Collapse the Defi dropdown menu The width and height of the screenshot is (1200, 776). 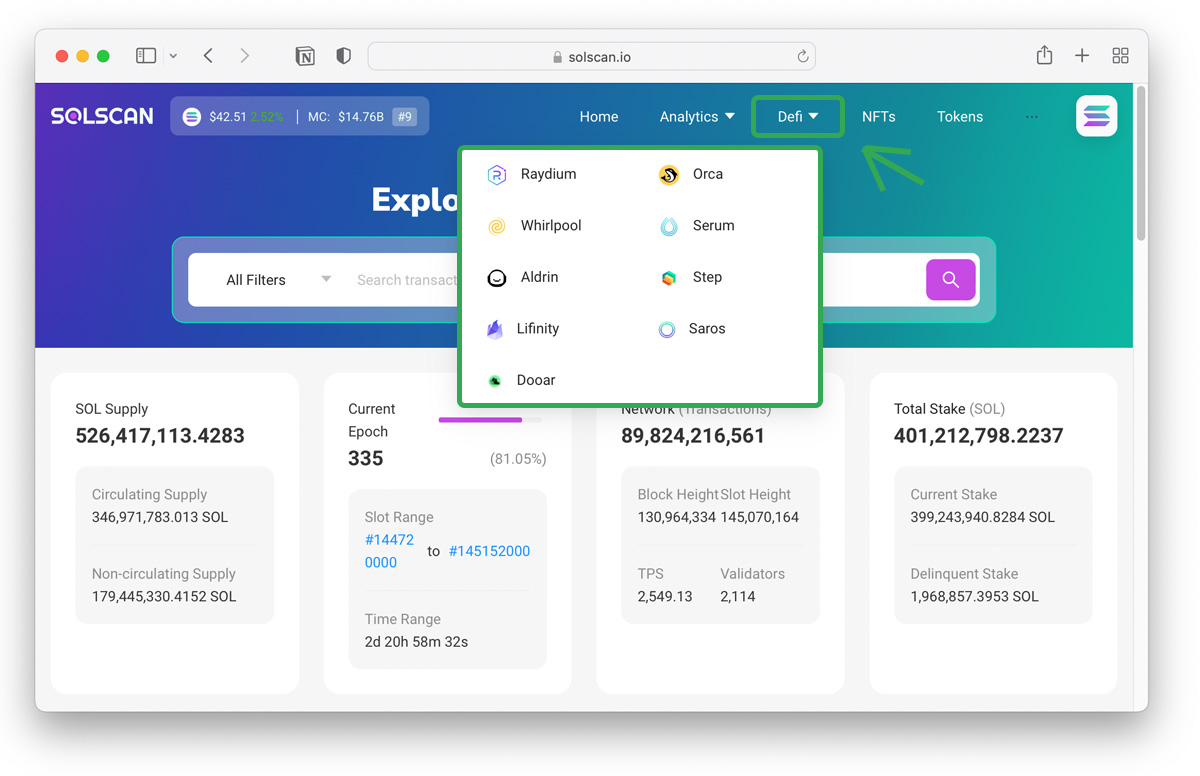pos(798,117)
